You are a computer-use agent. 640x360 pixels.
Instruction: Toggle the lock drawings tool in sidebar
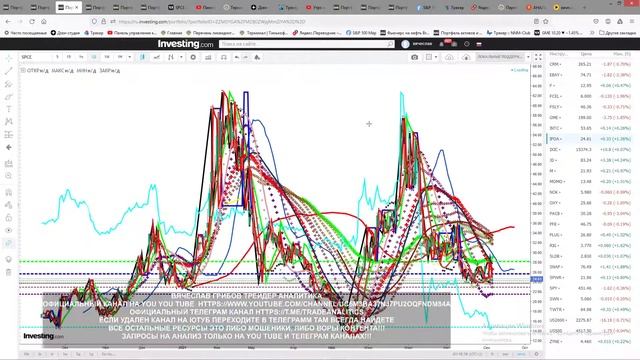(x=9, y=218)
